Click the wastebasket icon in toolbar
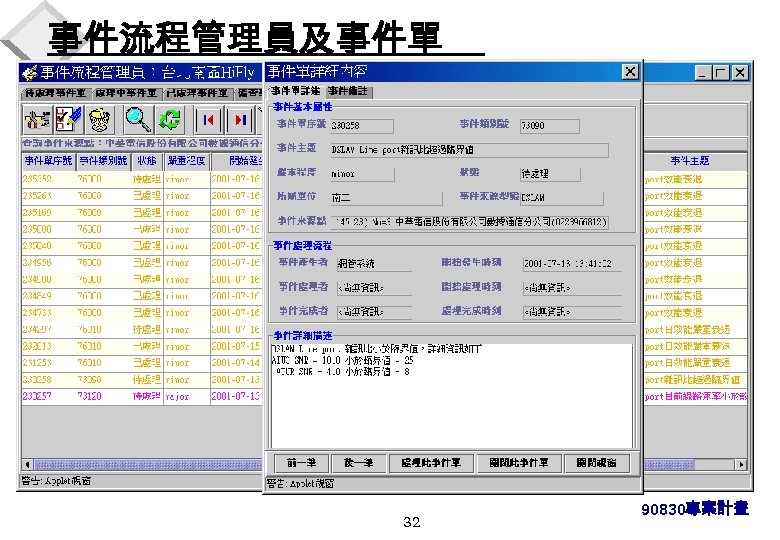 coord(99,120)
